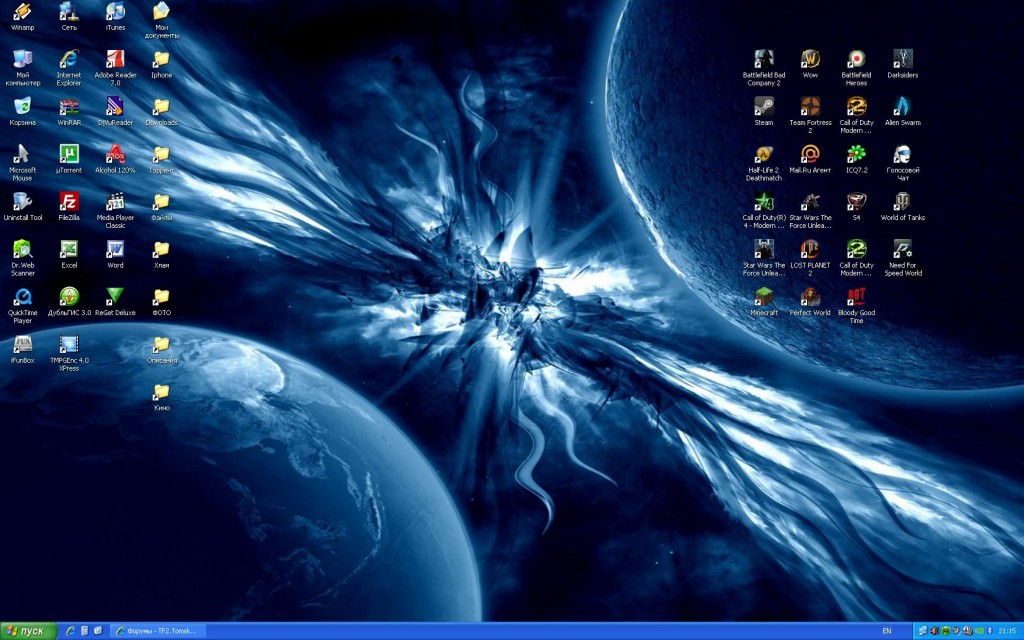Select the Battlefield Heroes shortcut
This screenshot has width=1024, height=640.
(x=856, y=67)
